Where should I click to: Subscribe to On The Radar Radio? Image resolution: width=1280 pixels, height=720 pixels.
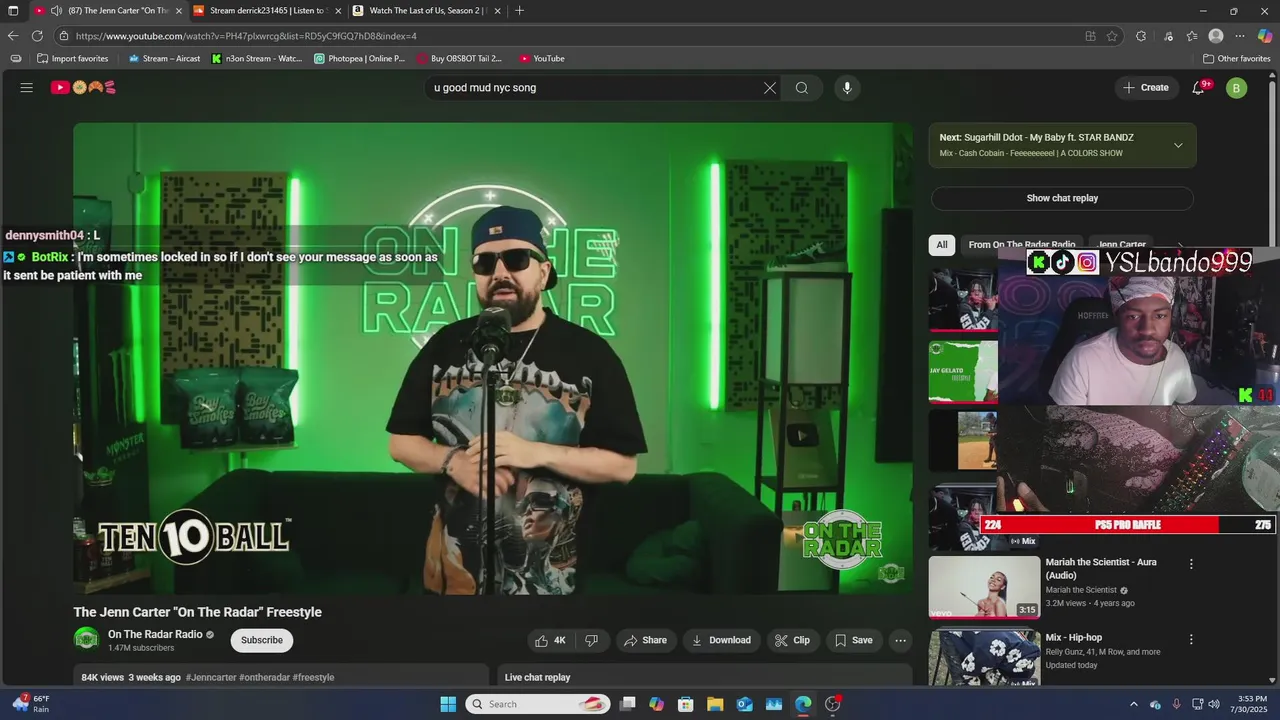click(262, 640)
